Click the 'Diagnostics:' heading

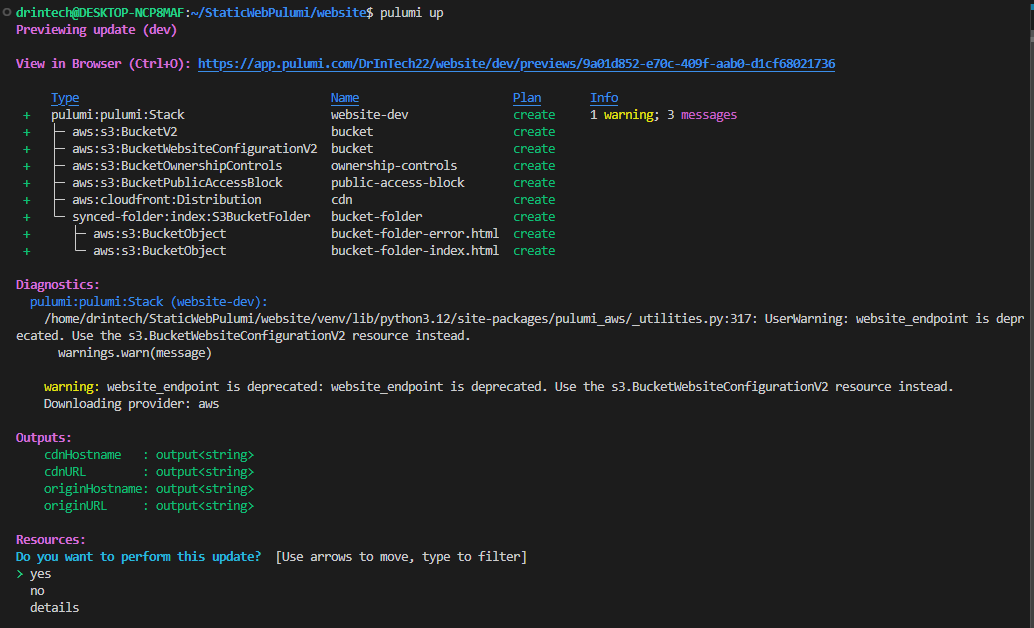pyautogui.click(x=58, y=285)
